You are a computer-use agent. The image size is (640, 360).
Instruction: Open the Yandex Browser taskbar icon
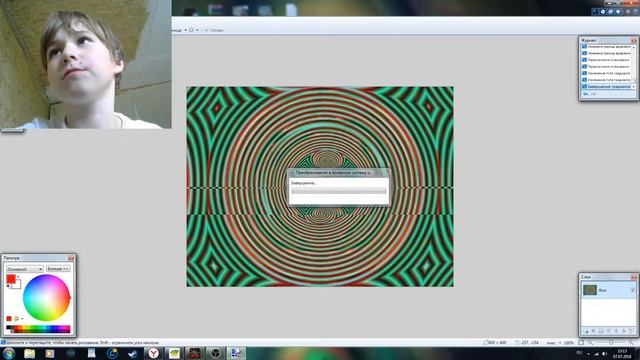153,353
